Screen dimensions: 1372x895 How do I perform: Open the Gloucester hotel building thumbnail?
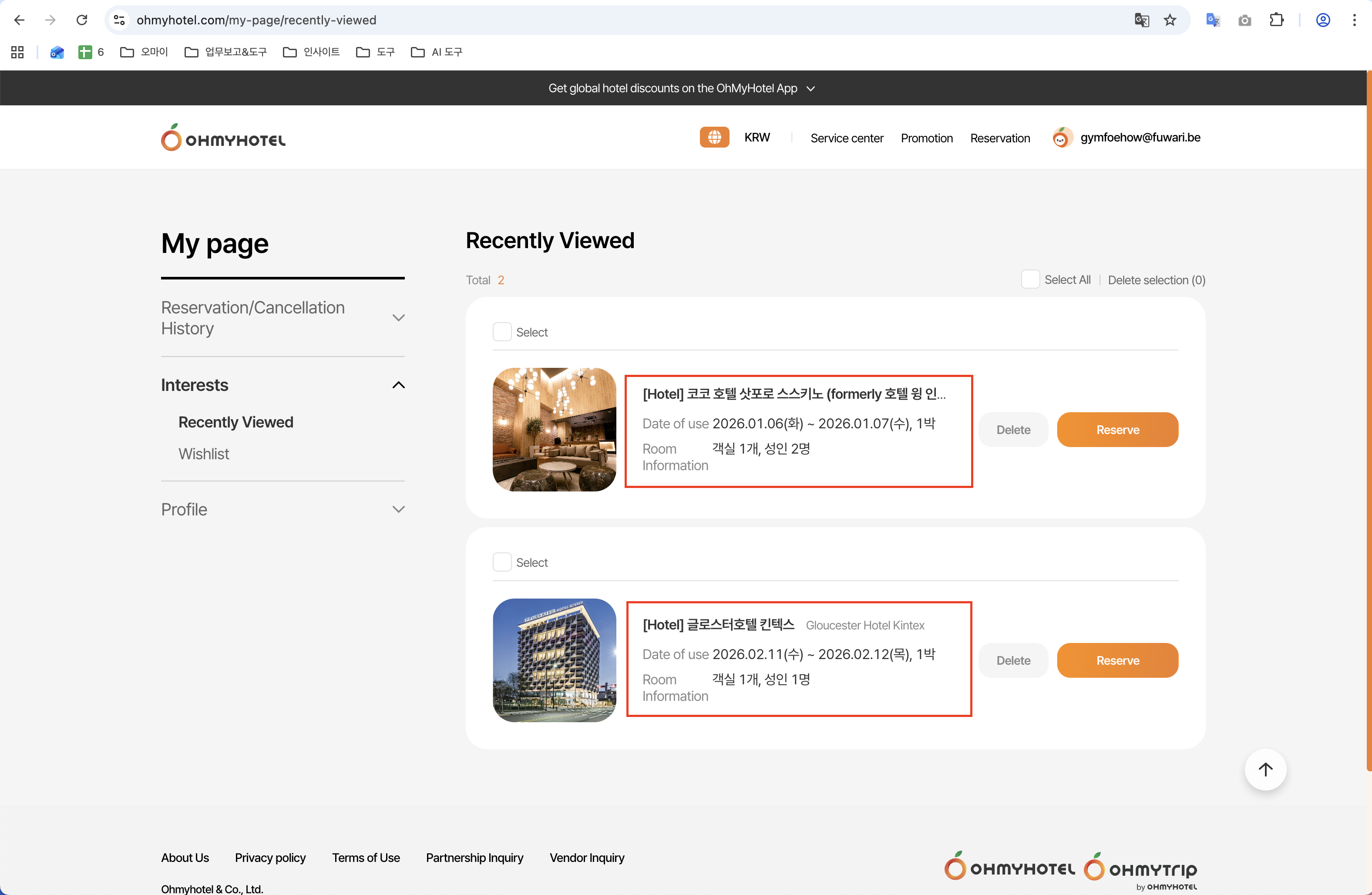coord(554,660)
